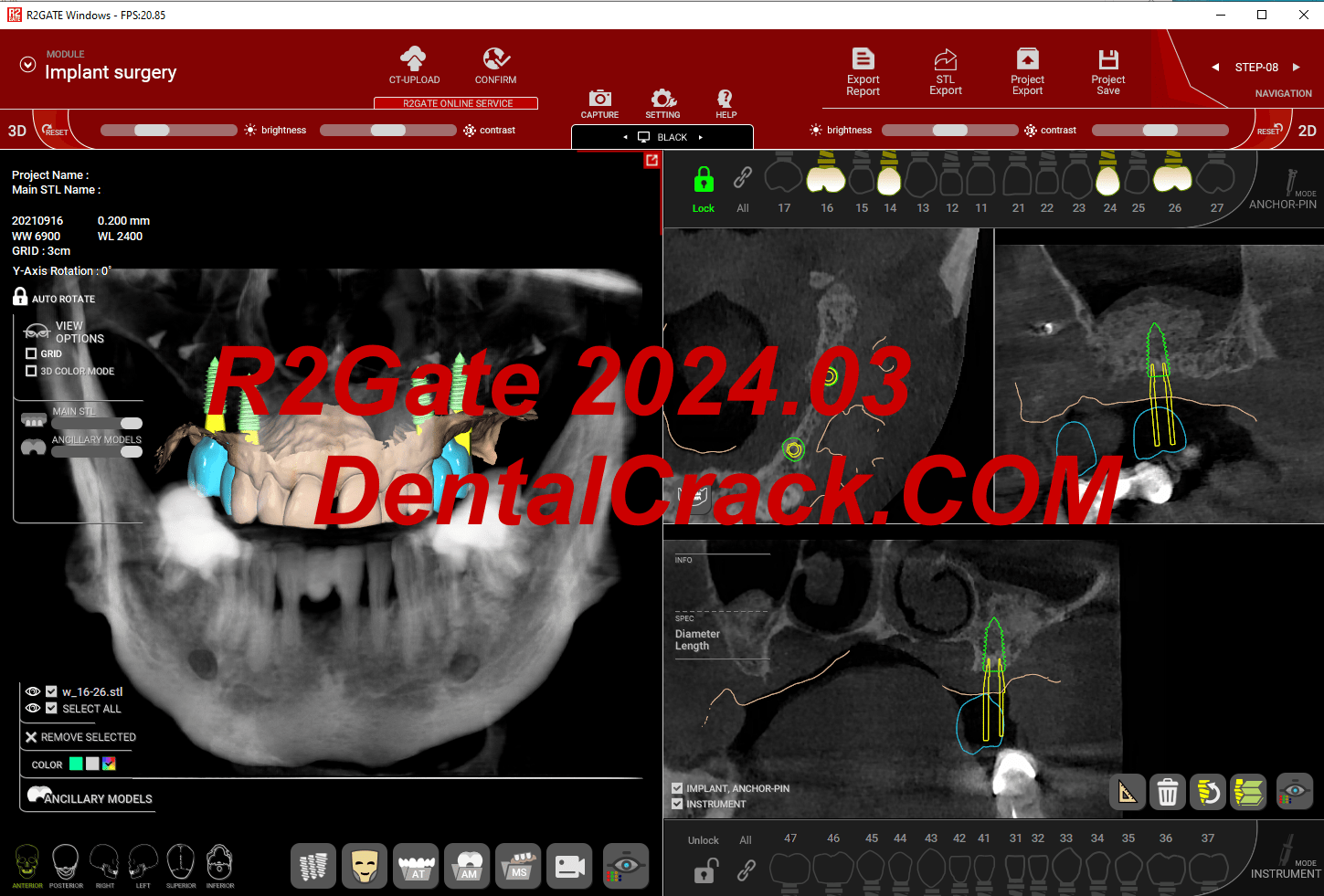Open 3D view color-eye visibility icon
Screen dimensions: 1324x896
626,866
